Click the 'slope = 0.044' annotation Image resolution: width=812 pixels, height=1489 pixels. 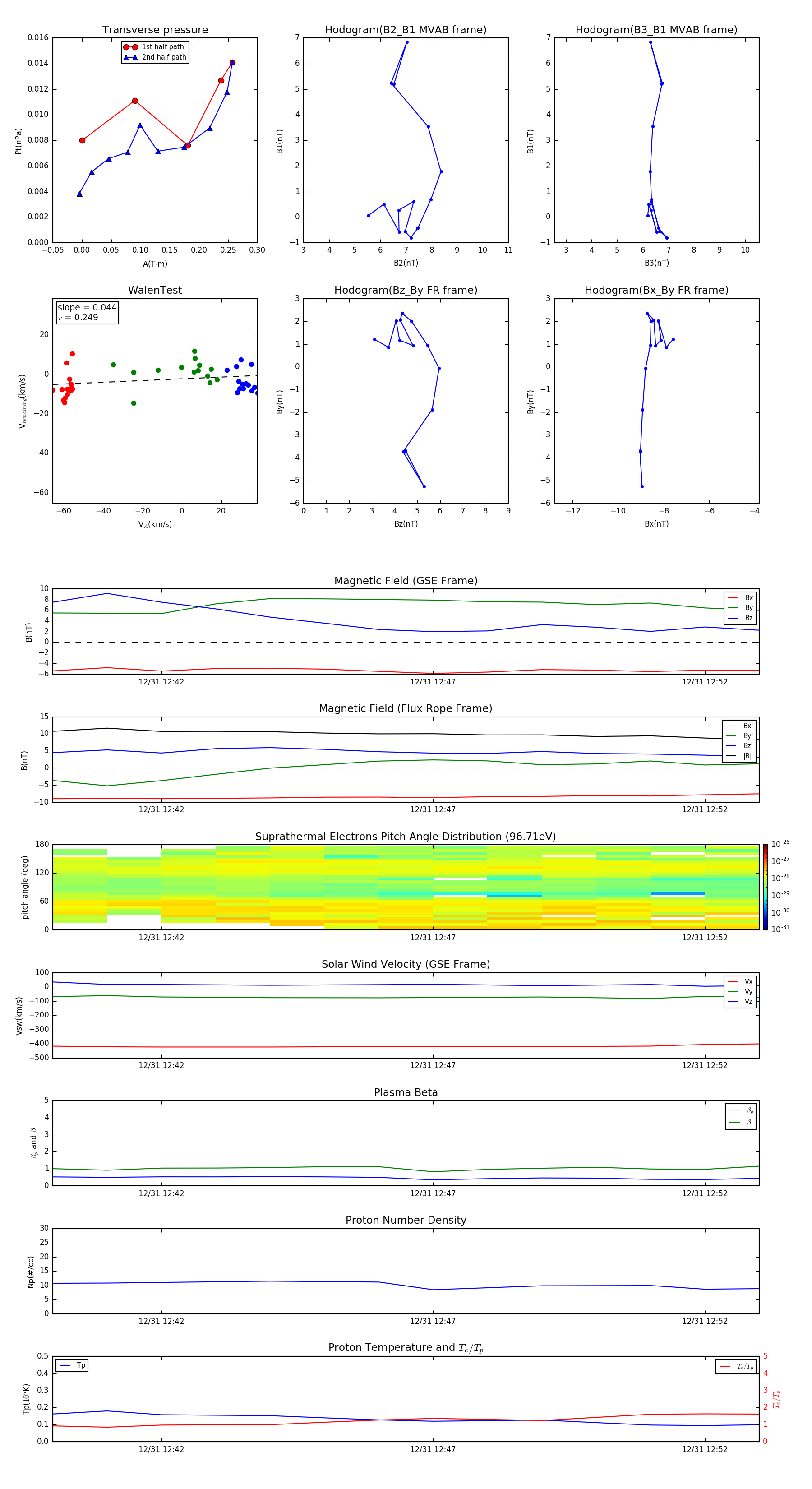(x=87, y=308)
